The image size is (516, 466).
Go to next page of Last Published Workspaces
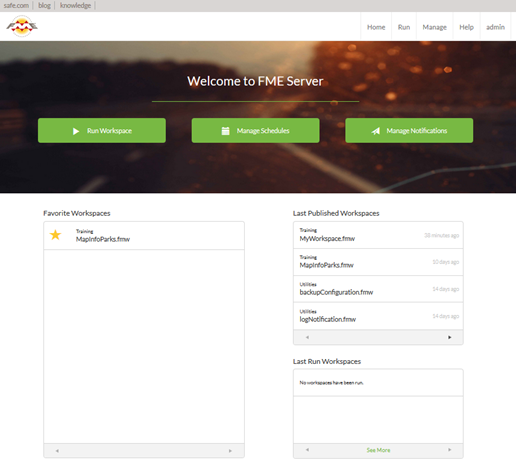pyautogui.click(x=449, y=337)
